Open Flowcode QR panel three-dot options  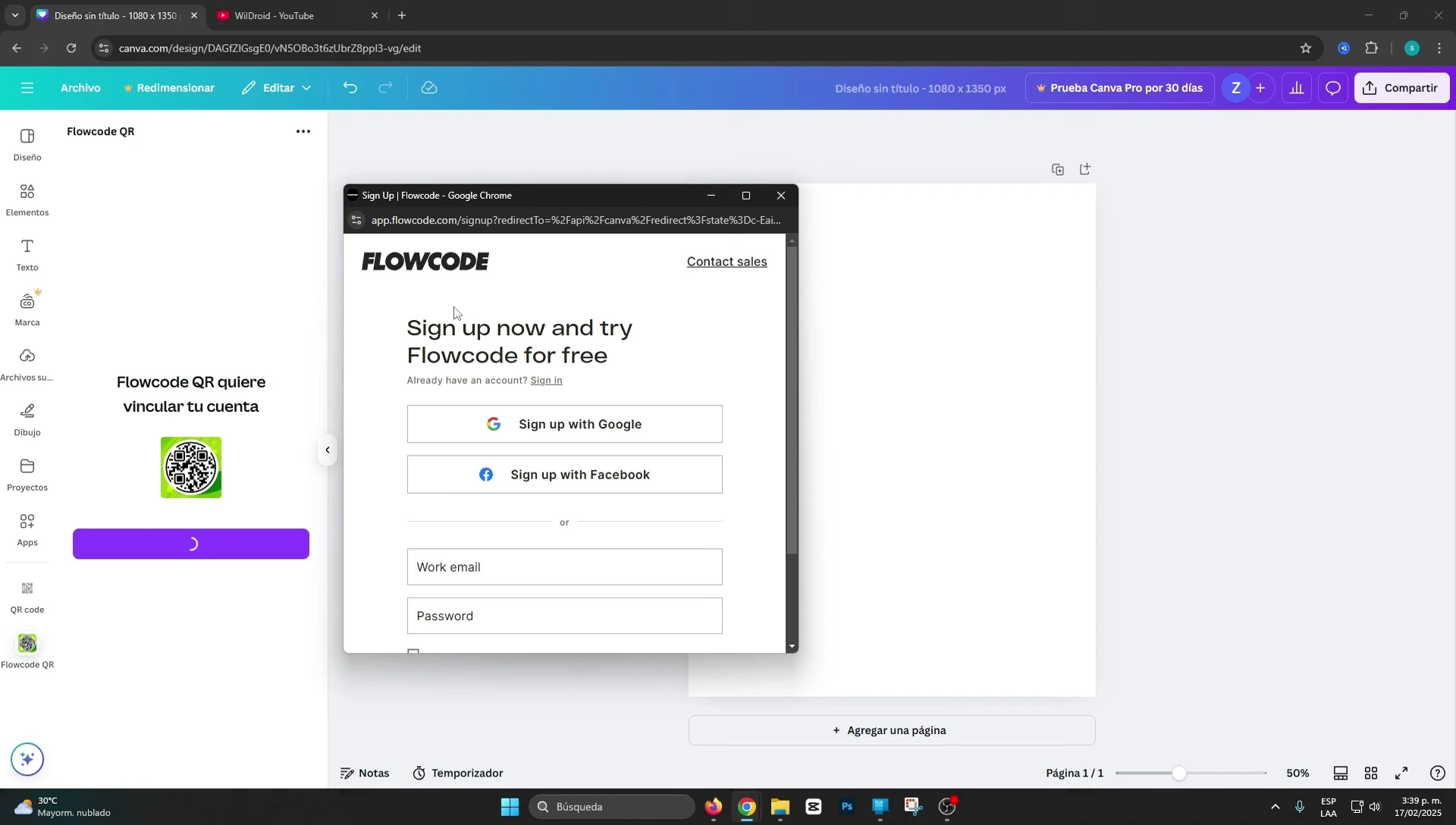pos(303,131)
